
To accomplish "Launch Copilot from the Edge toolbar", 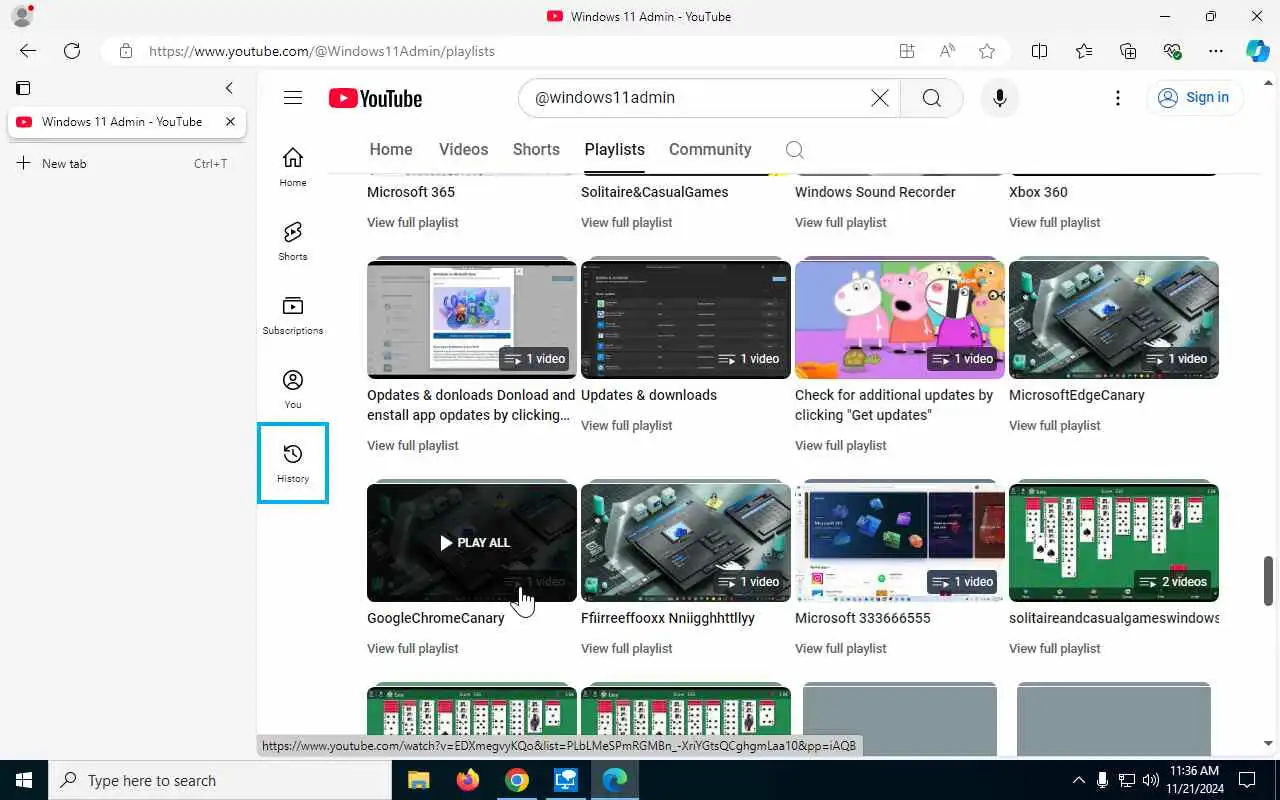I will (1257, 51).
